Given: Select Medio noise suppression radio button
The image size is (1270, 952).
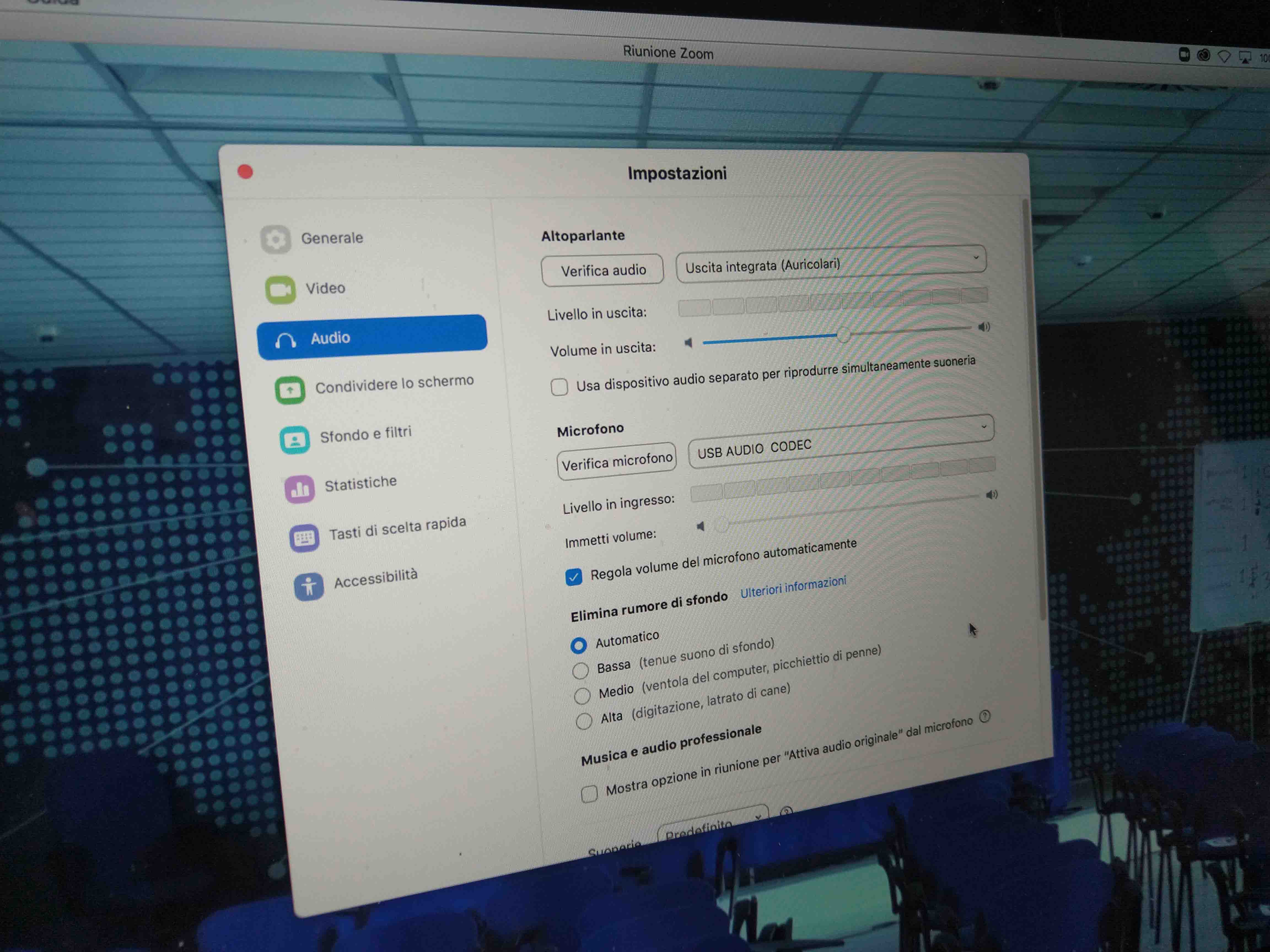Looking at the screenshot, I should pos(582,696).
